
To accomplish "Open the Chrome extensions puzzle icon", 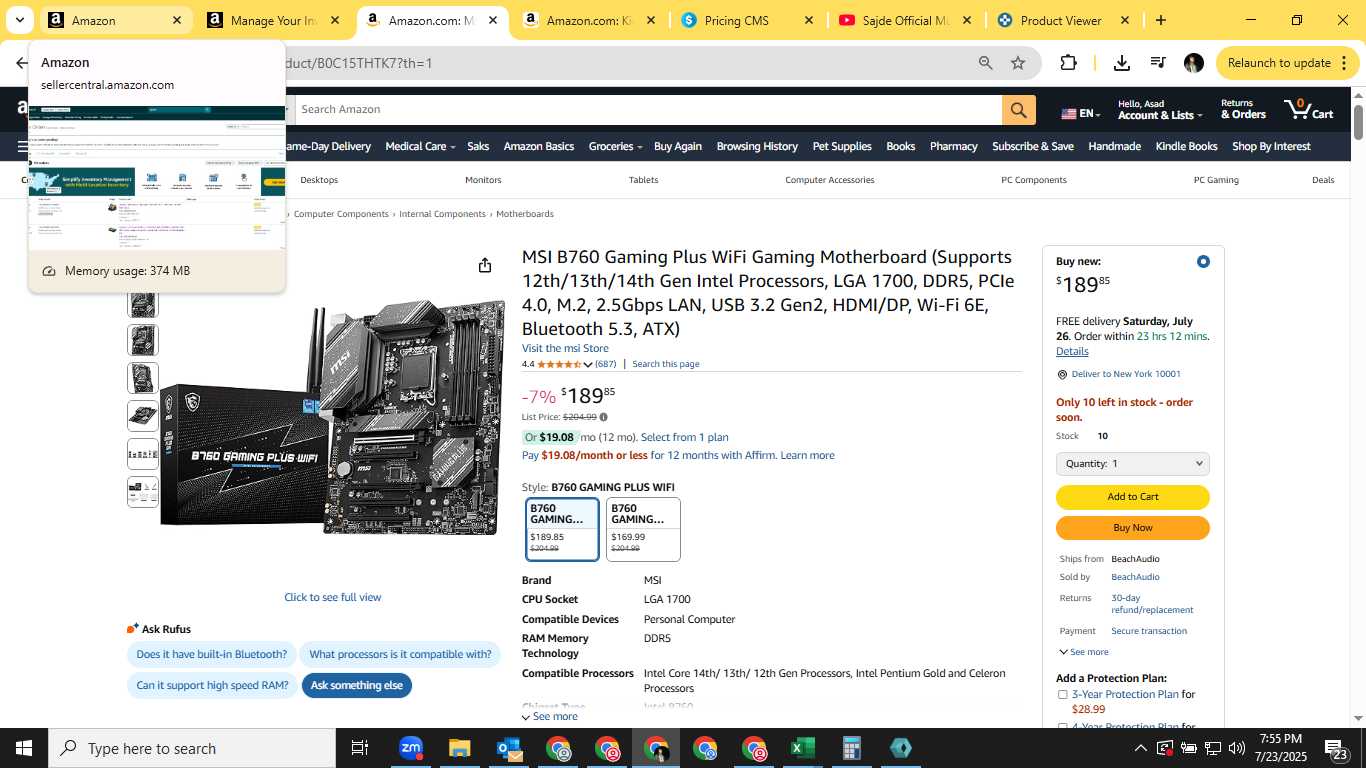I will (1068, 63).
